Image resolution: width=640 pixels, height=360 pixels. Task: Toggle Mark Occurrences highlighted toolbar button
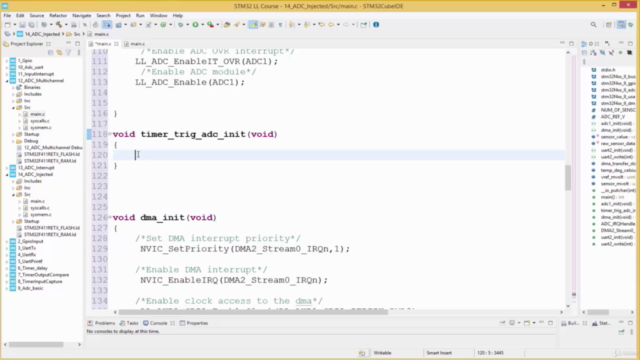(253, 25)
